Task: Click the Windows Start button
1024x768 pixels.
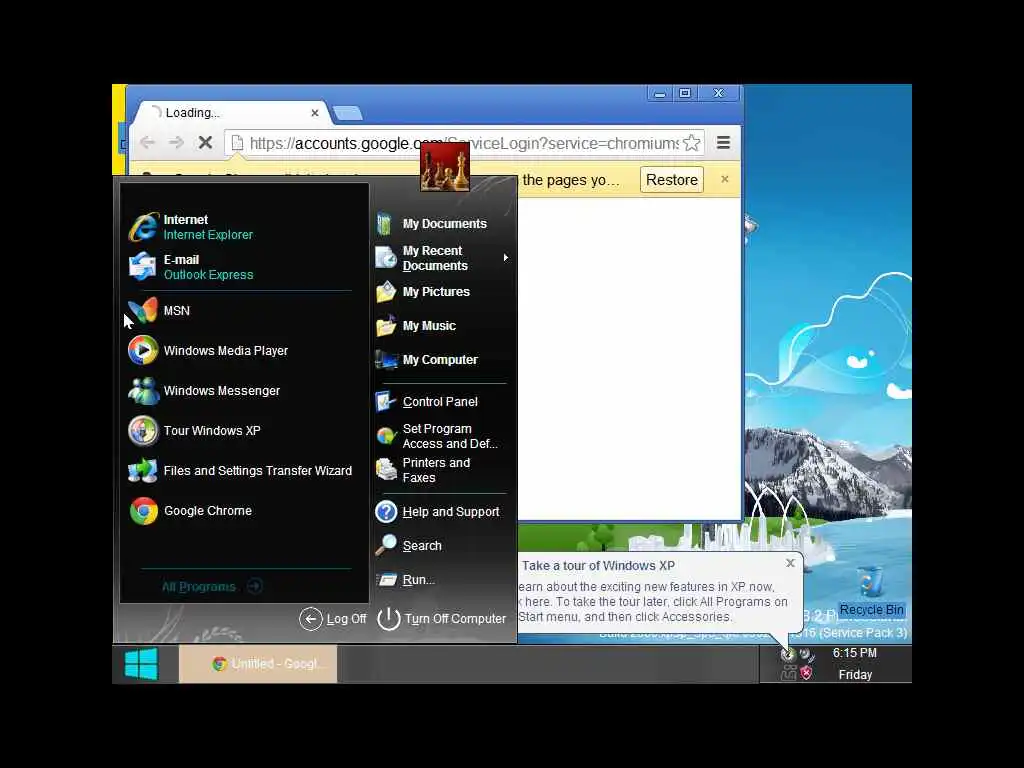Action: coord(141,664)
